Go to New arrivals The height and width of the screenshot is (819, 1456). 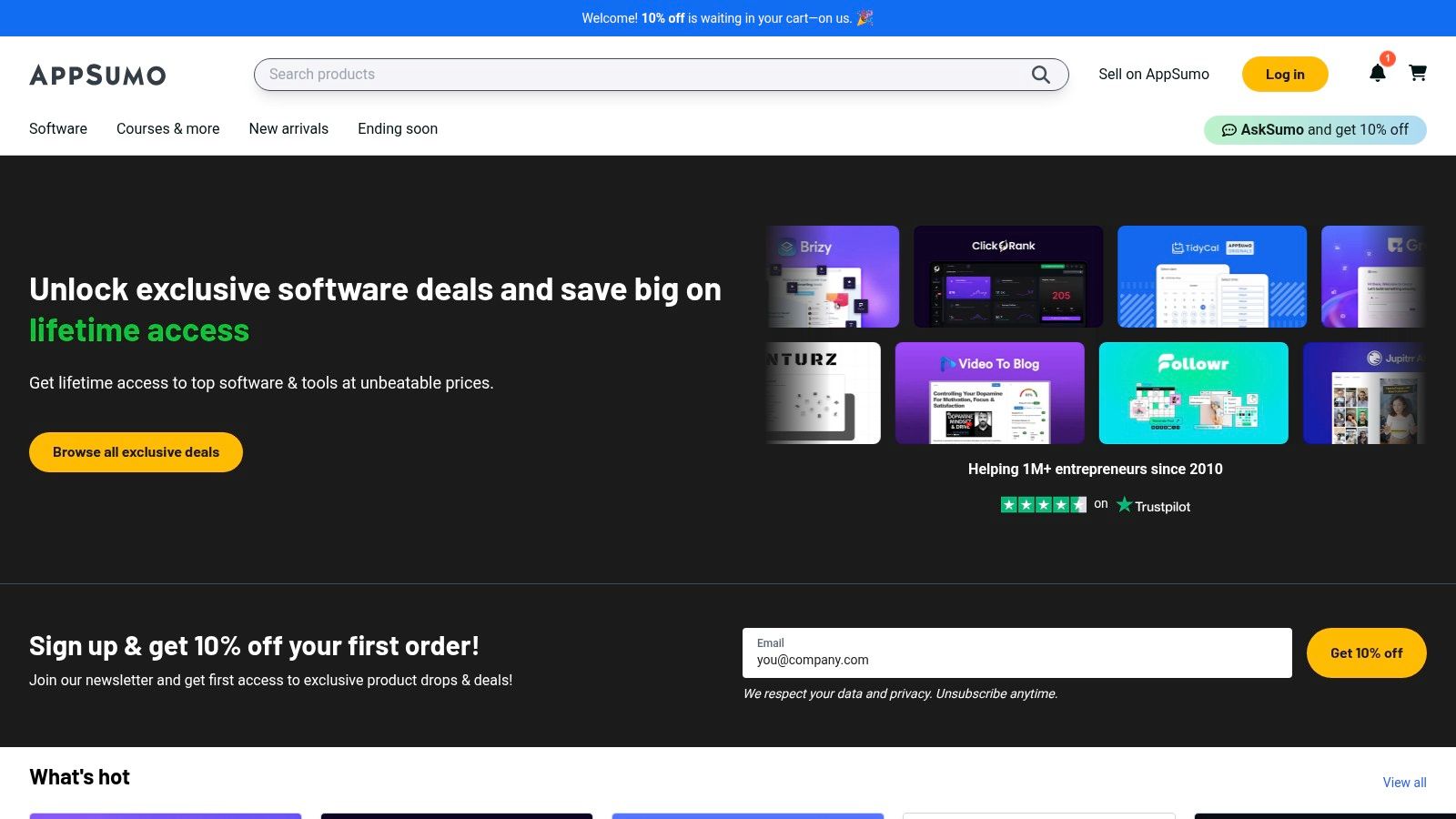(288, 128)
